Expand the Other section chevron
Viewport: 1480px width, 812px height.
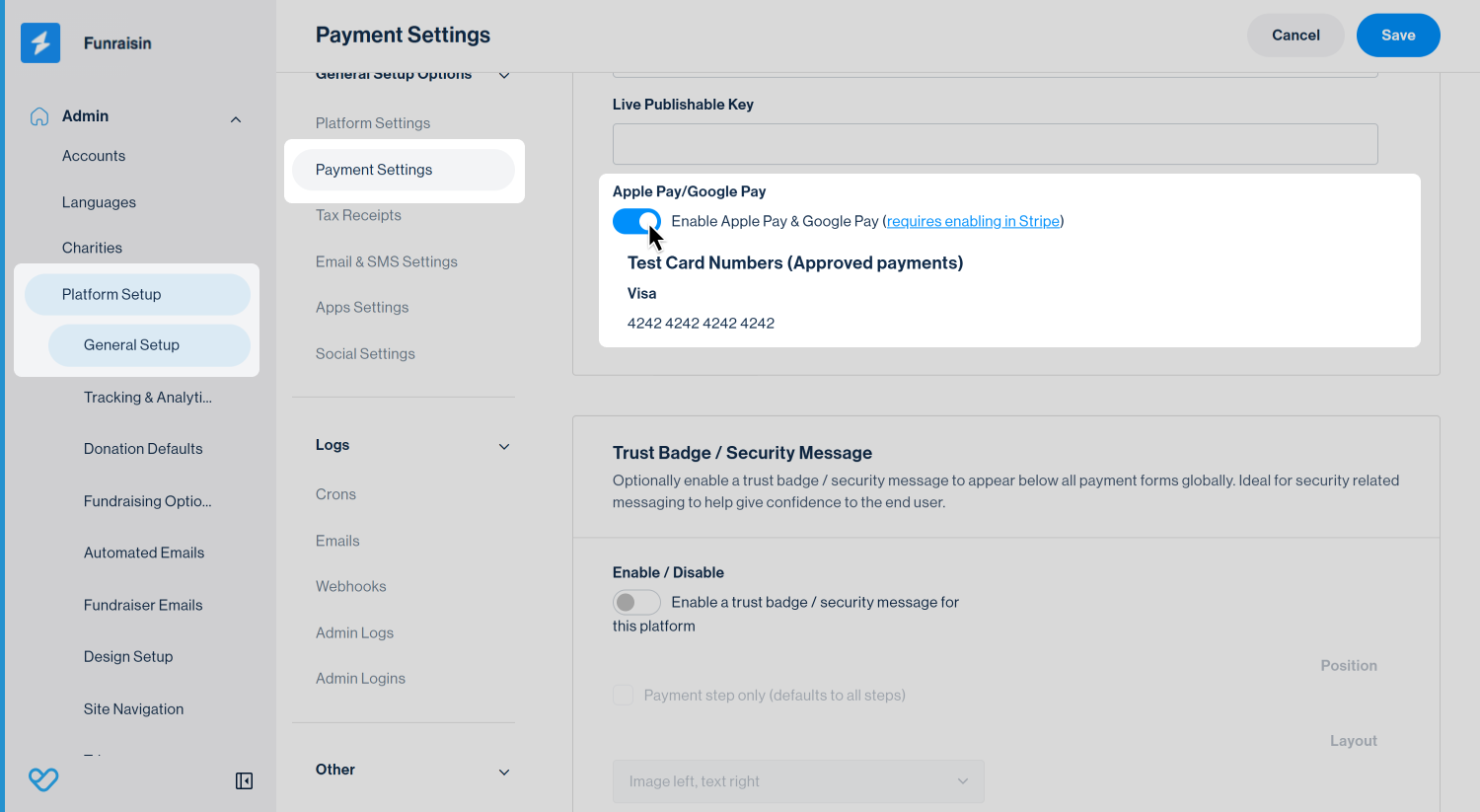(504, 772)
